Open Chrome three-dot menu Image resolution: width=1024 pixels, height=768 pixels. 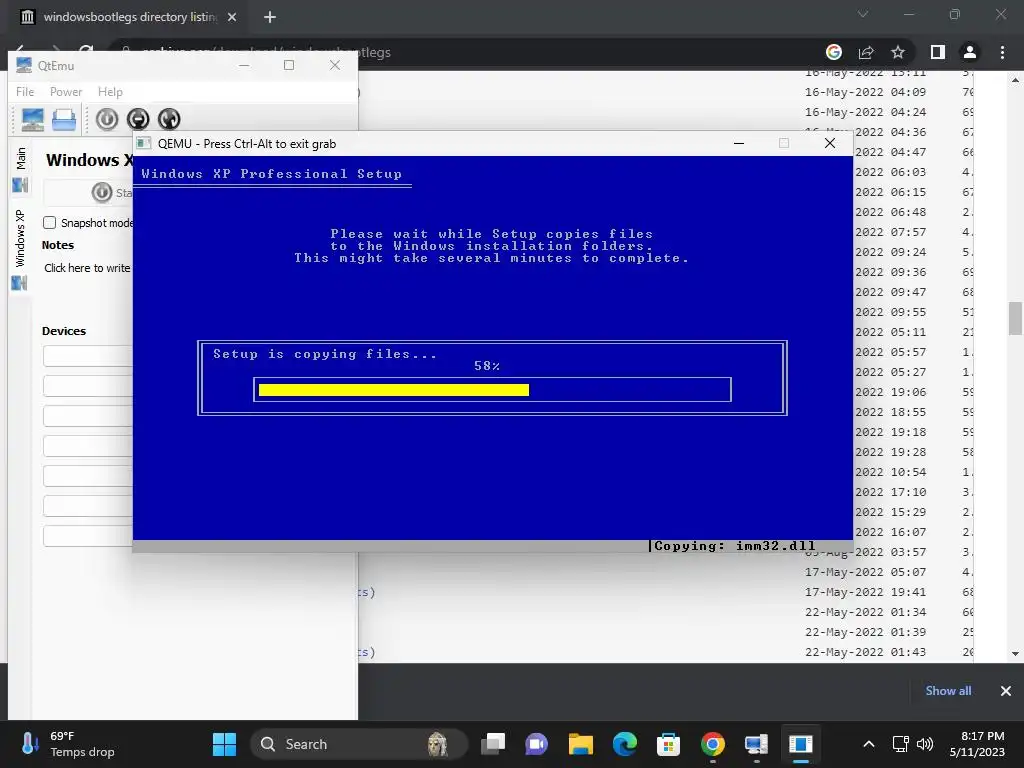pos(1002,52)
